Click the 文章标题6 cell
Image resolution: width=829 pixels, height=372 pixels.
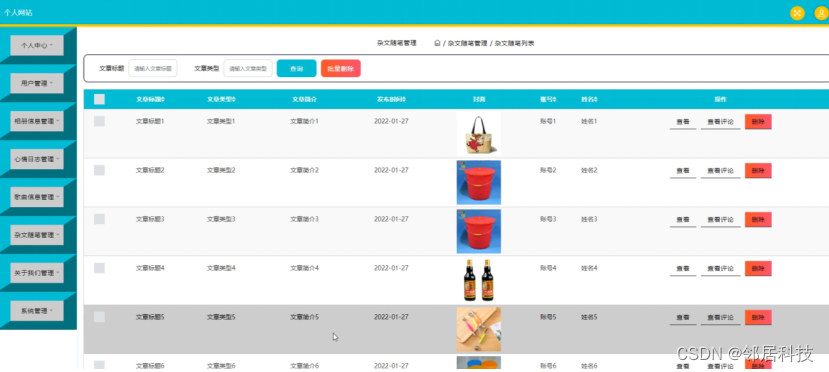150,366
